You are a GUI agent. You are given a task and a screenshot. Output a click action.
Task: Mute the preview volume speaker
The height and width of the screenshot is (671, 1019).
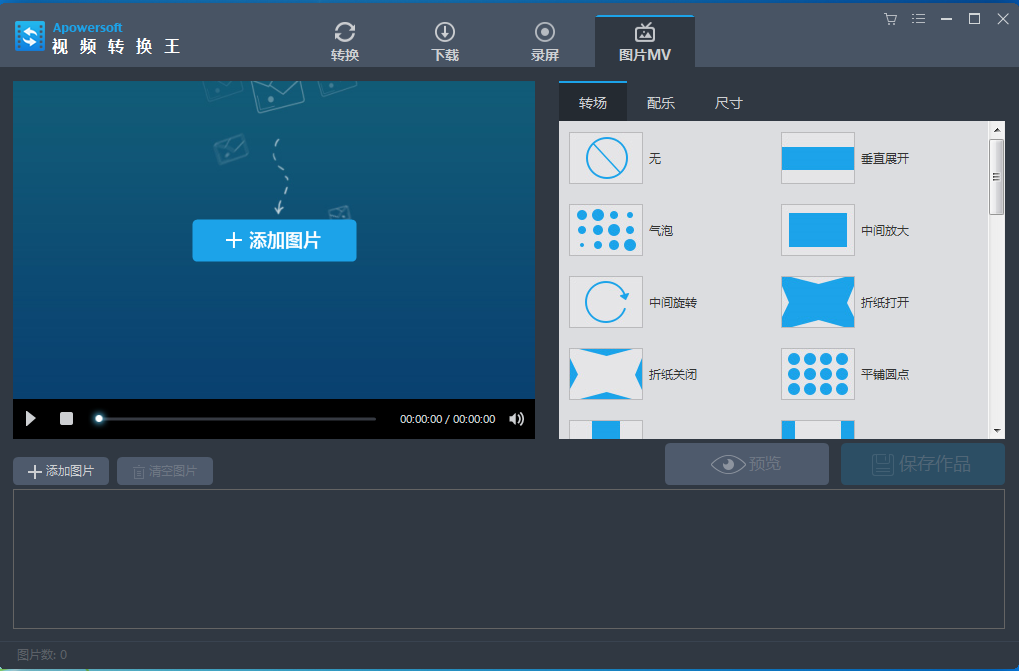[x=516, y=419]
